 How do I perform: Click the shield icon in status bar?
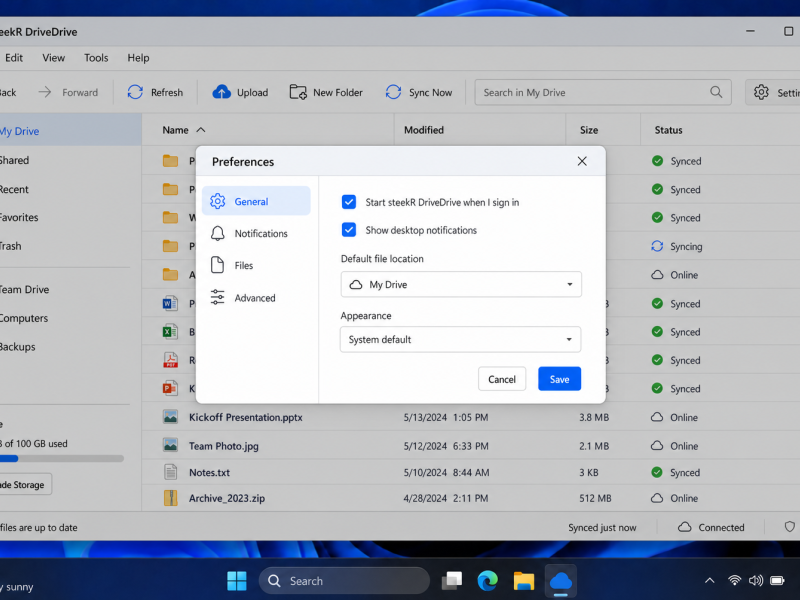click(x=790, y=527)
